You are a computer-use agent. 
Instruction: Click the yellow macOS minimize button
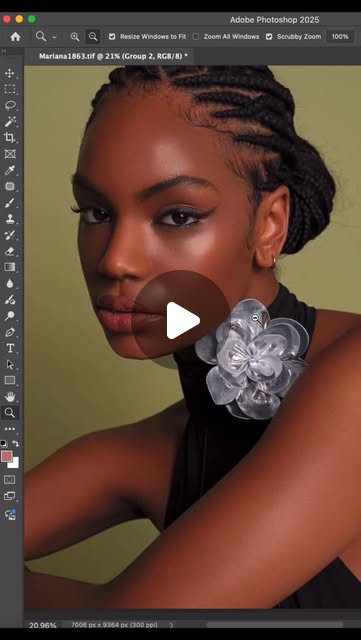[19, 19]
